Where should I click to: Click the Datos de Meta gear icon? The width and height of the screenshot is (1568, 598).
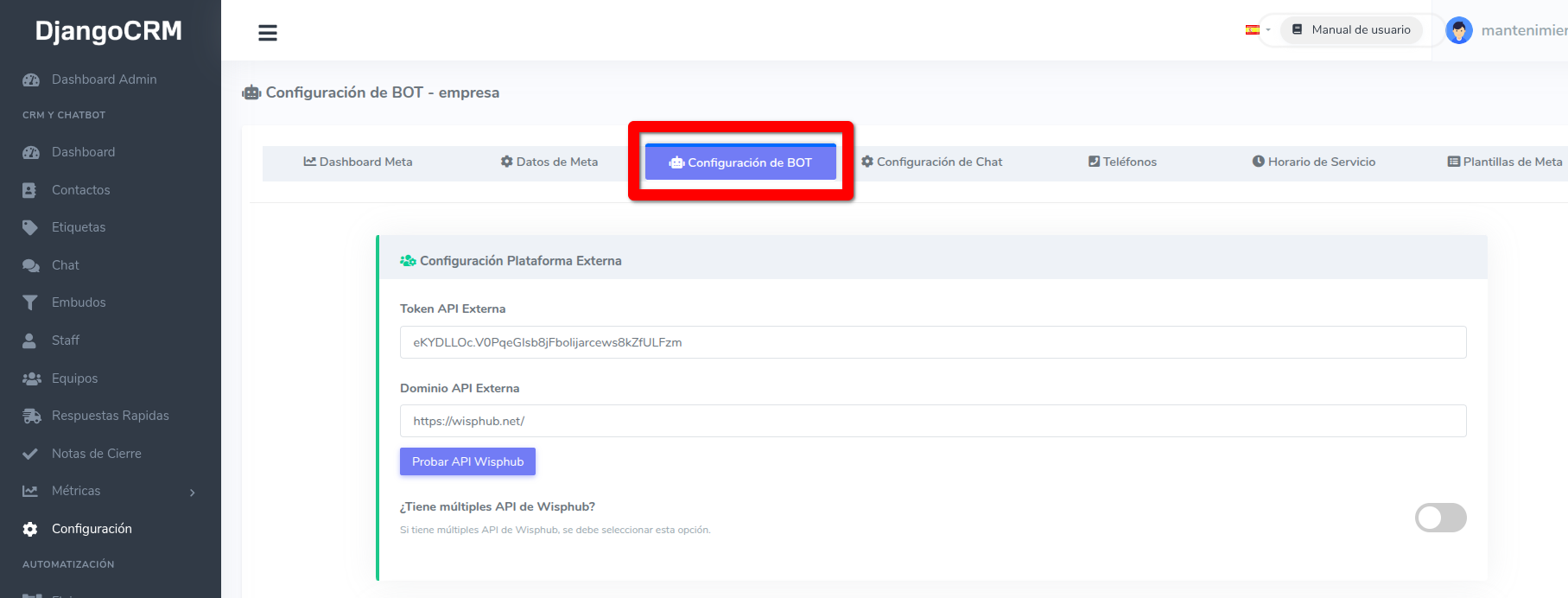(x=507, y=162)
